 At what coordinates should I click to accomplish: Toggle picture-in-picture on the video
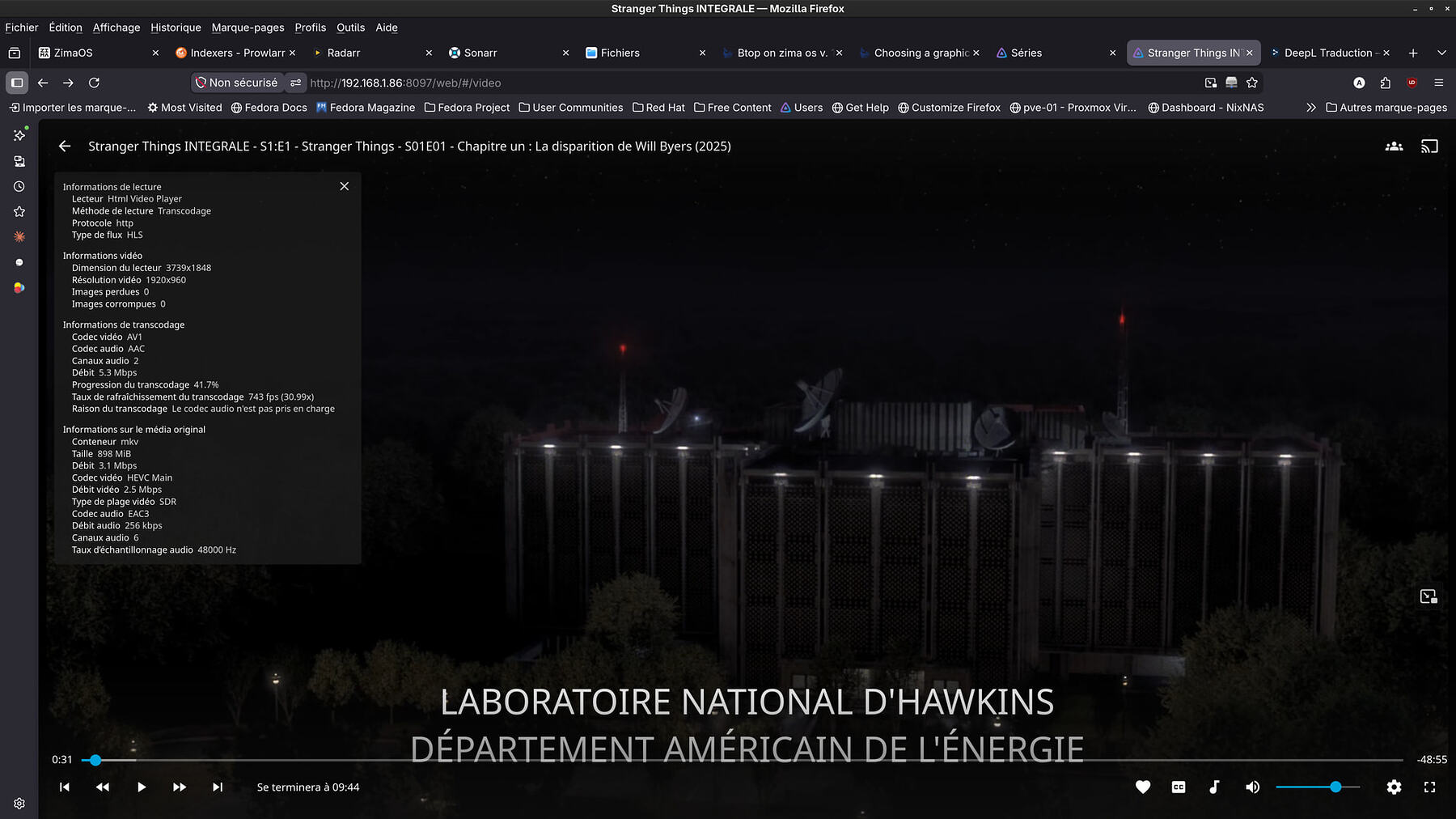(x=1428, y=596)
